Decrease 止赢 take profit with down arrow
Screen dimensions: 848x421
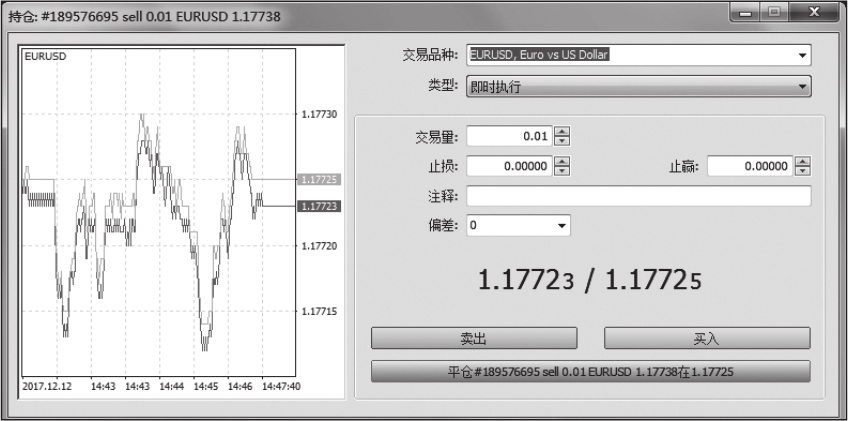pos(803,171)
